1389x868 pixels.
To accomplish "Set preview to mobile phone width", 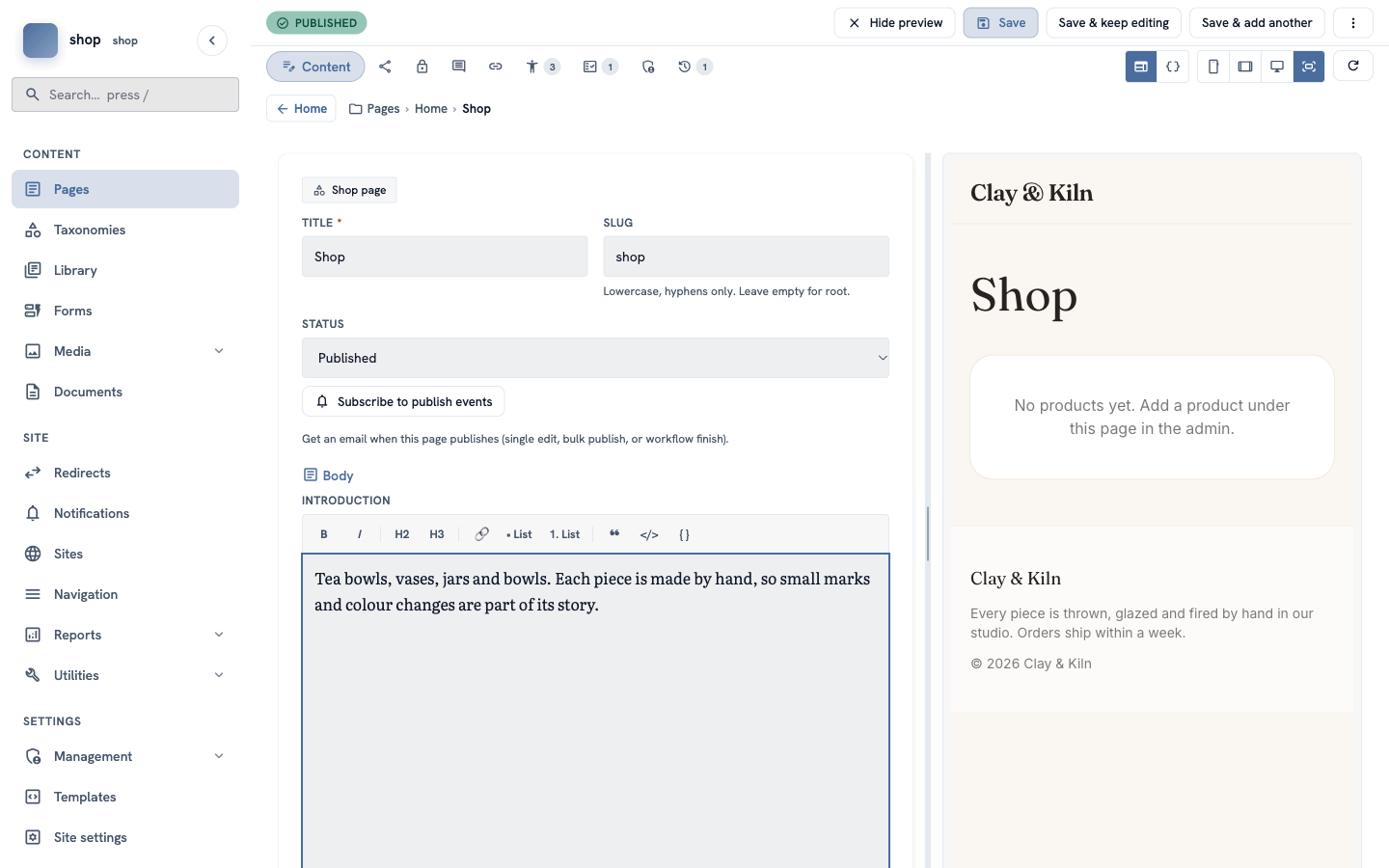I will pyautogui.click(x=1213, y=67).
